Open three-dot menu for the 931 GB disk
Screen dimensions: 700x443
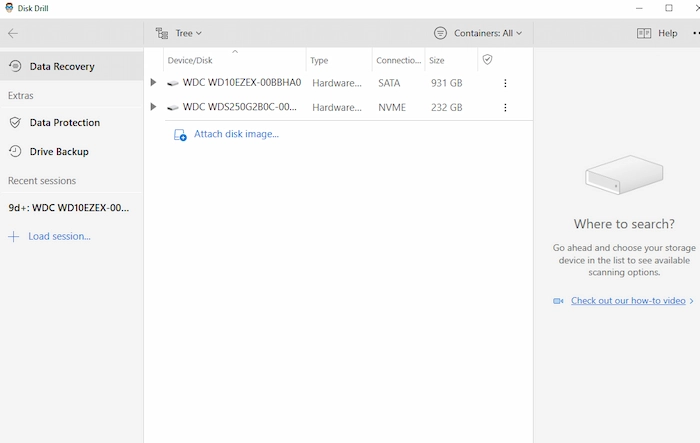(505, 84)
